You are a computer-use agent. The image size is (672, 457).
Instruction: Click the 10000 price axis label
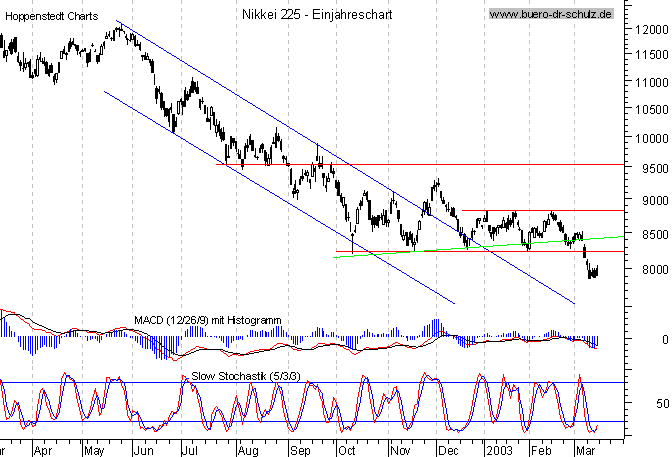point(652,139)
